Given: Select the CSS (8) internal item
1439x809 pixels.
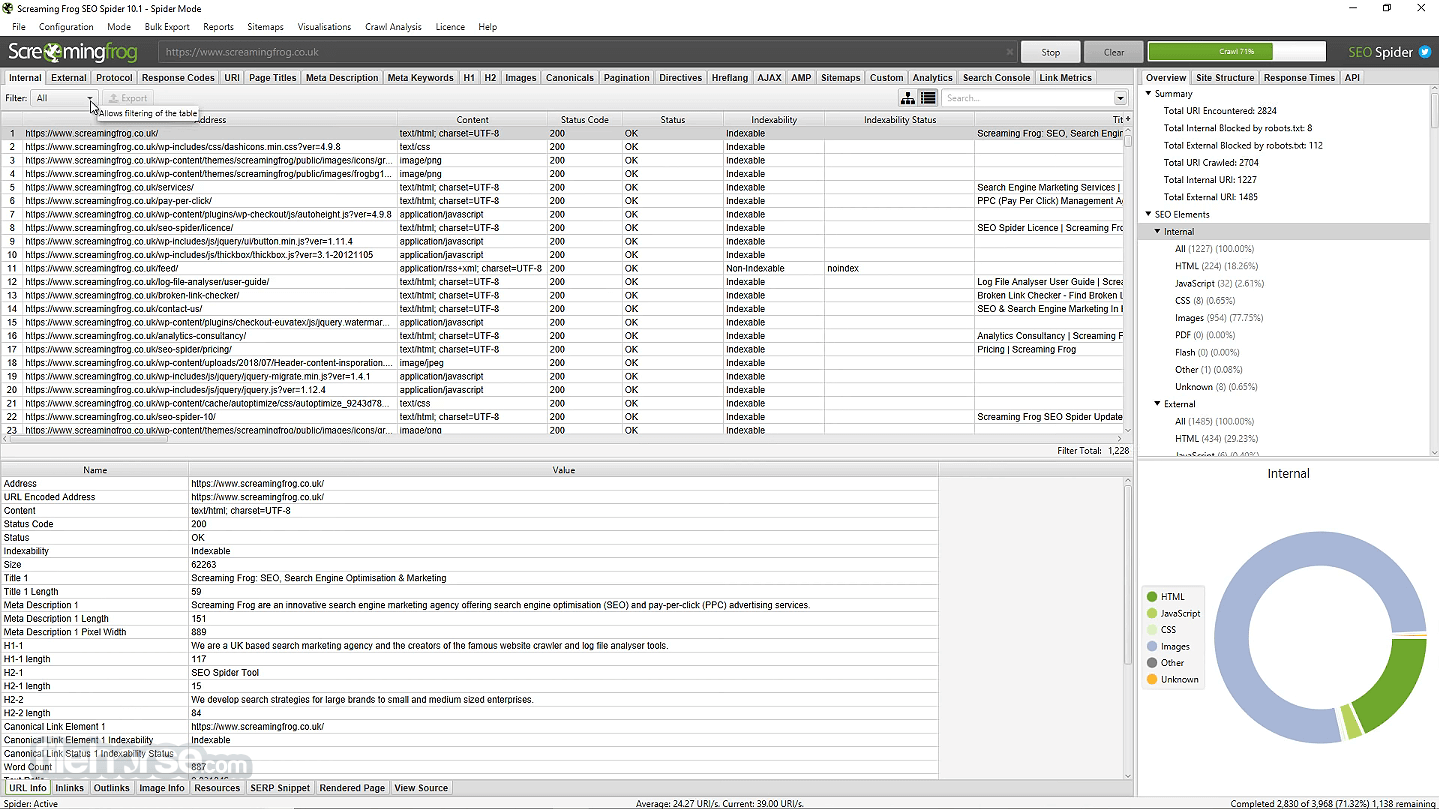Looking at the screenshot, I should click(x=1204, y=301).
